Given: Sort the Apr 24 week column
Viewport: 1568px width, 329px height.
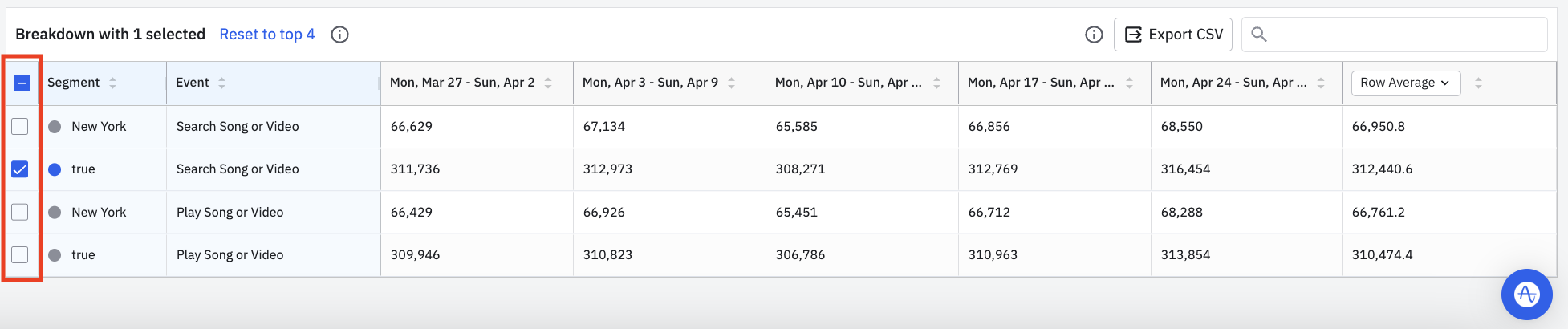Looking at the screenshot, I should pyautogui.click(x=1321, y=83).
